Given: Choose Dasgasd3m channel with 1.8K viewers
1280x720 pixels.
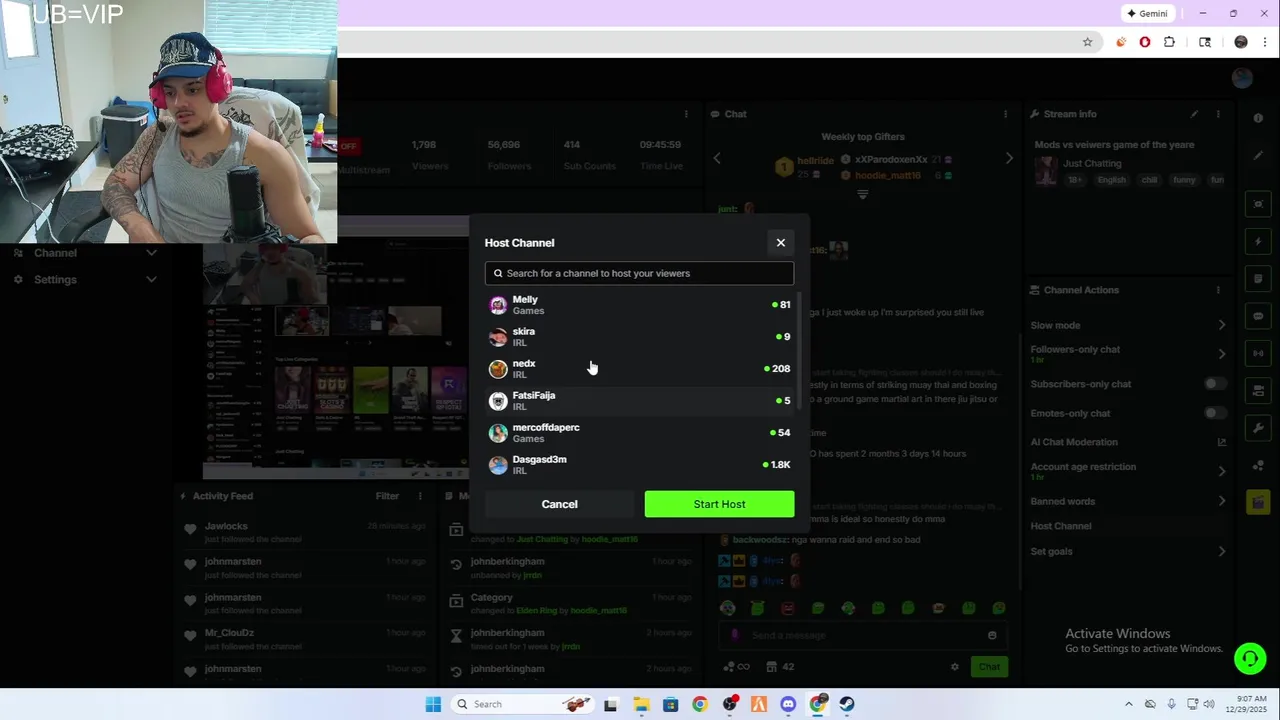Looking at the screenshot, I should [x=639, y=465].
